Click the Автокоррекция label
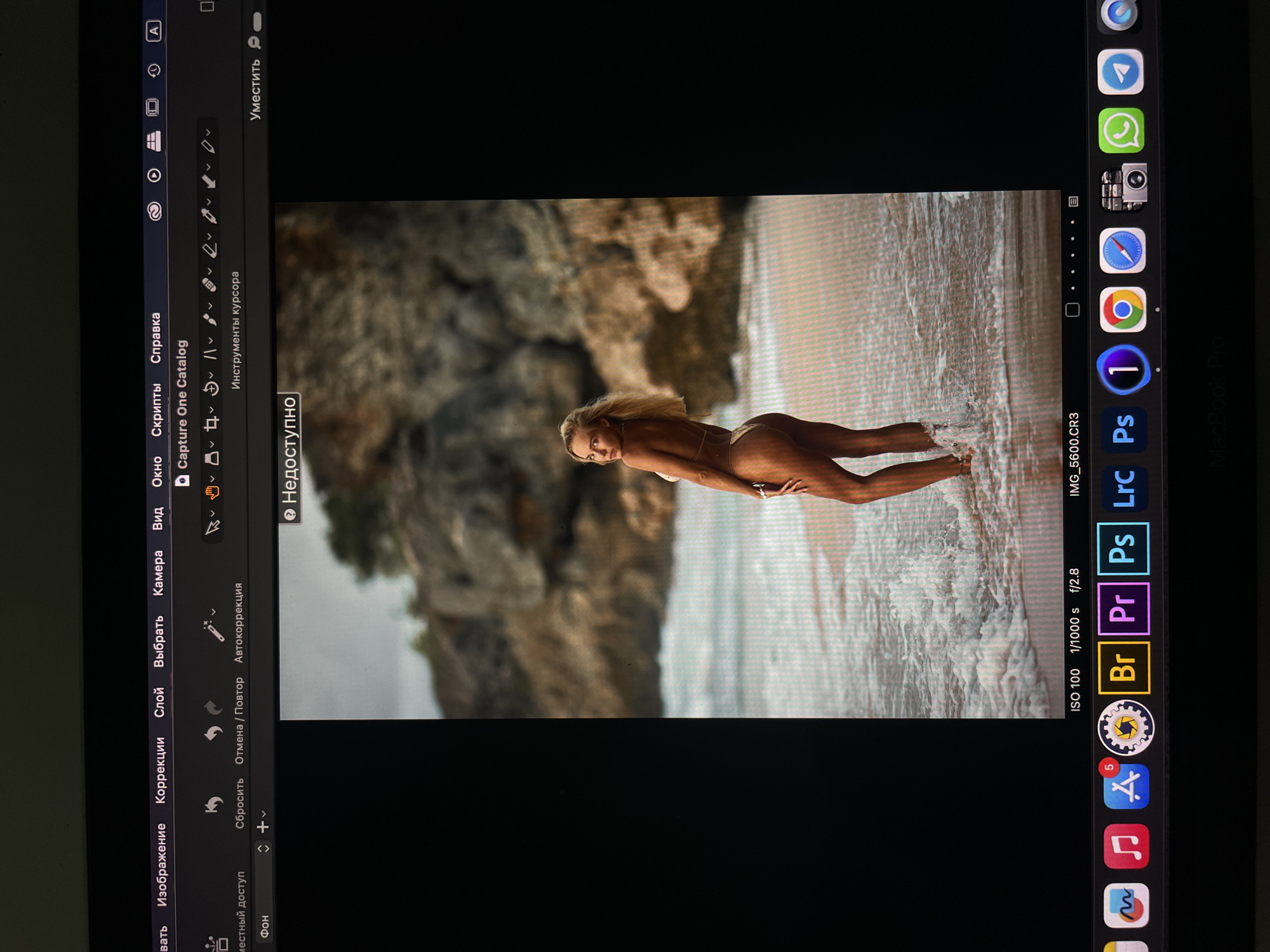The width and height of the screenshot is (1270, 952). tap(238, 623)
